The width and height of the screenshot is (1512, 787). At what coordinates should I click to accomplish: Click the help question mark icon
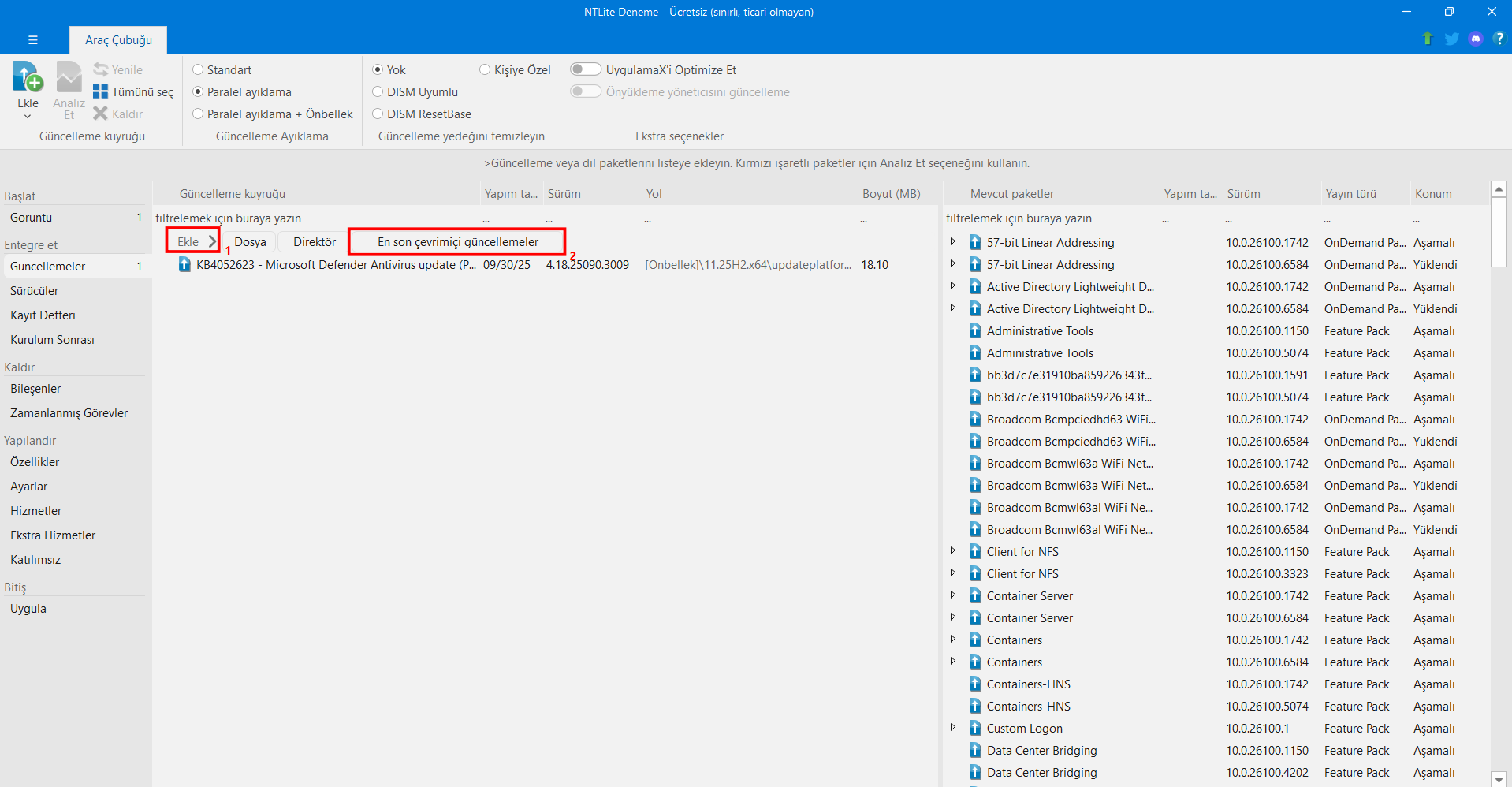[1499, 39]
